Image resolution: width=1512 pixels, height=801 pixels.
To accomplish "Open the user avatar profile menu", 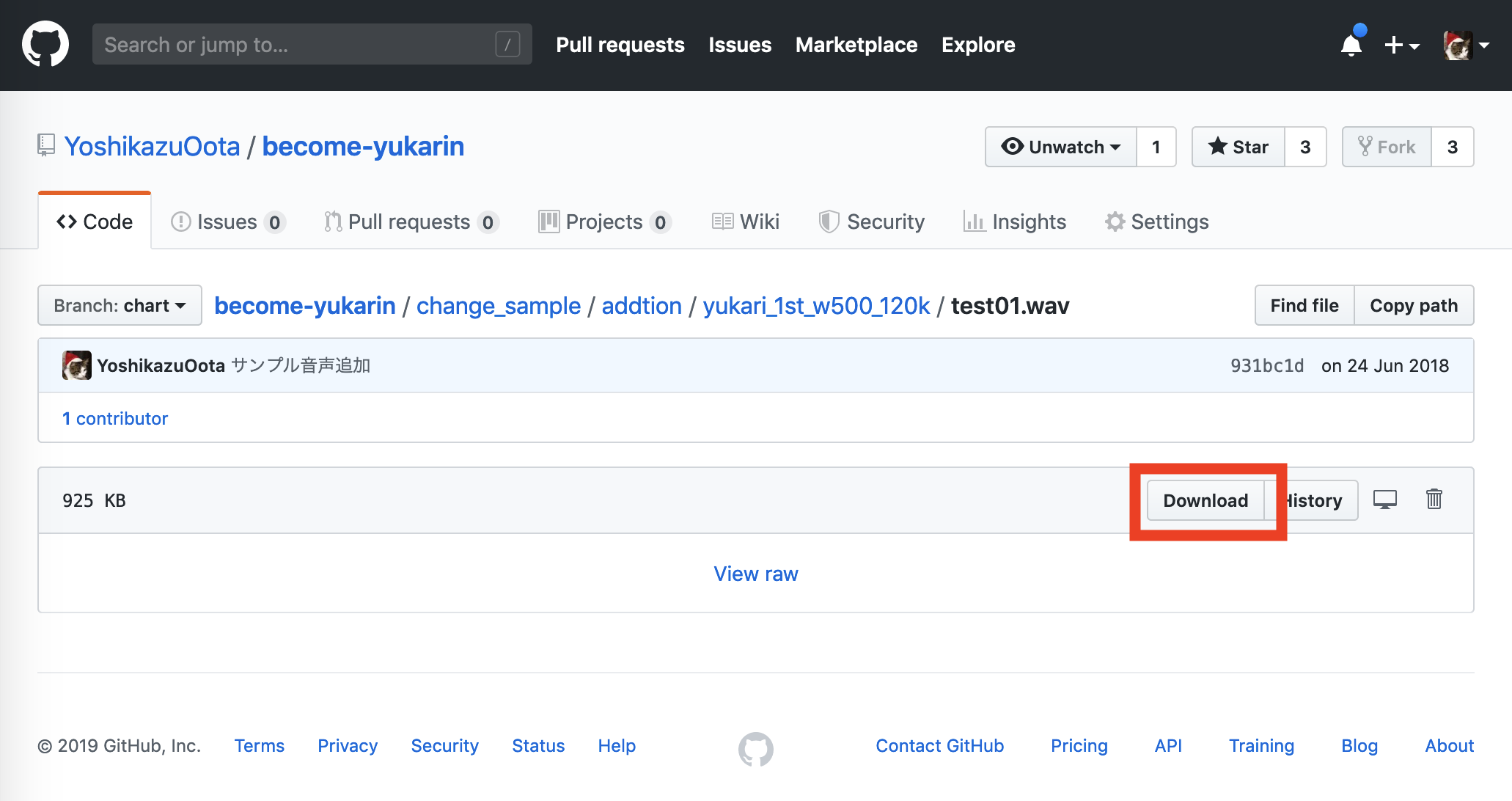I will [x=1466, y=45].
